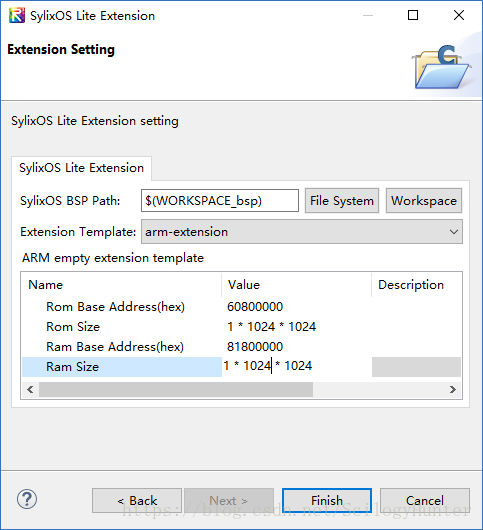Click the Ram Size value edit field
Image resolution: width=483 pixels, height=530 pixels.
click(x=296, y=366)
